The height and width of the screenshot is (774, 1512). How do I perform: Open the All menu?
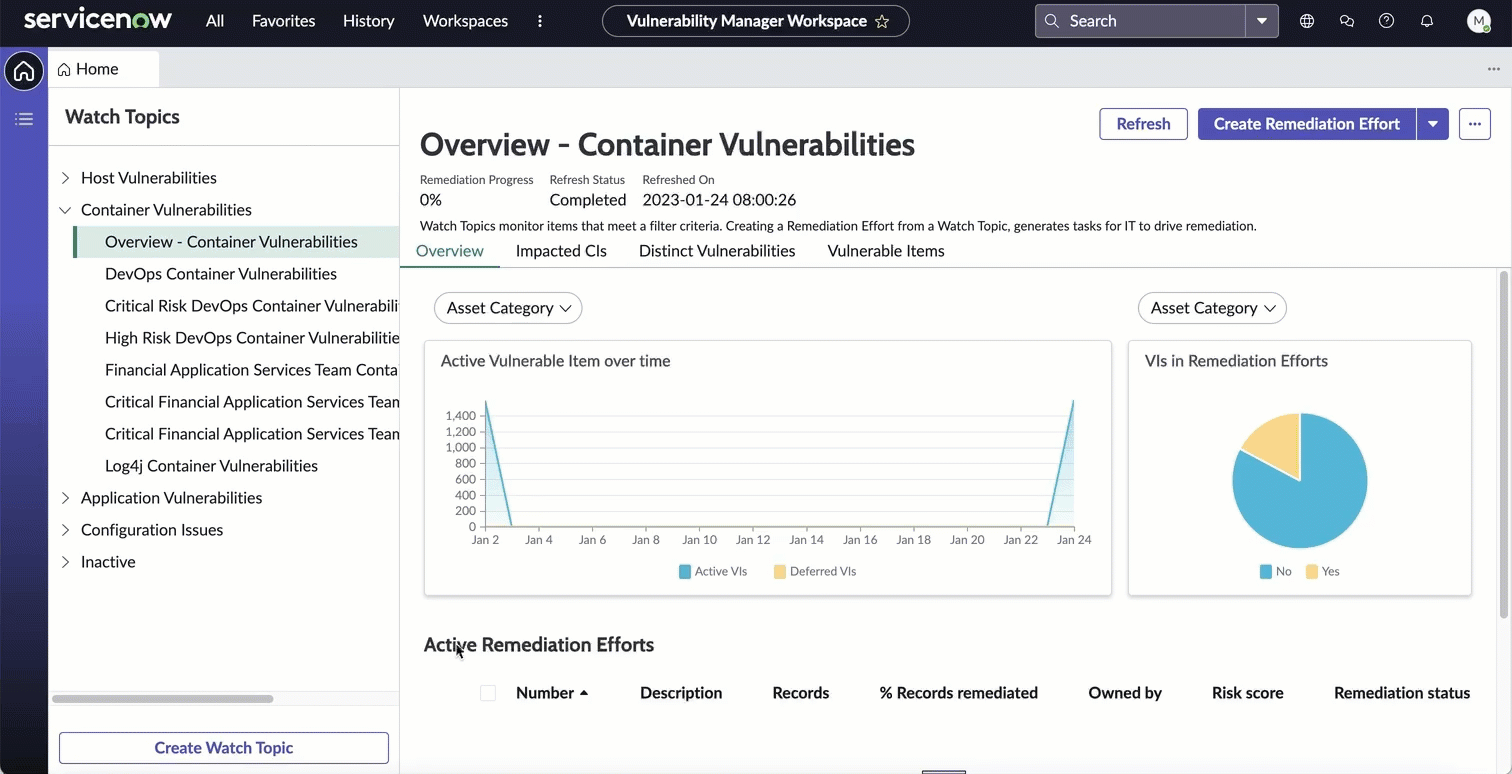215,21
